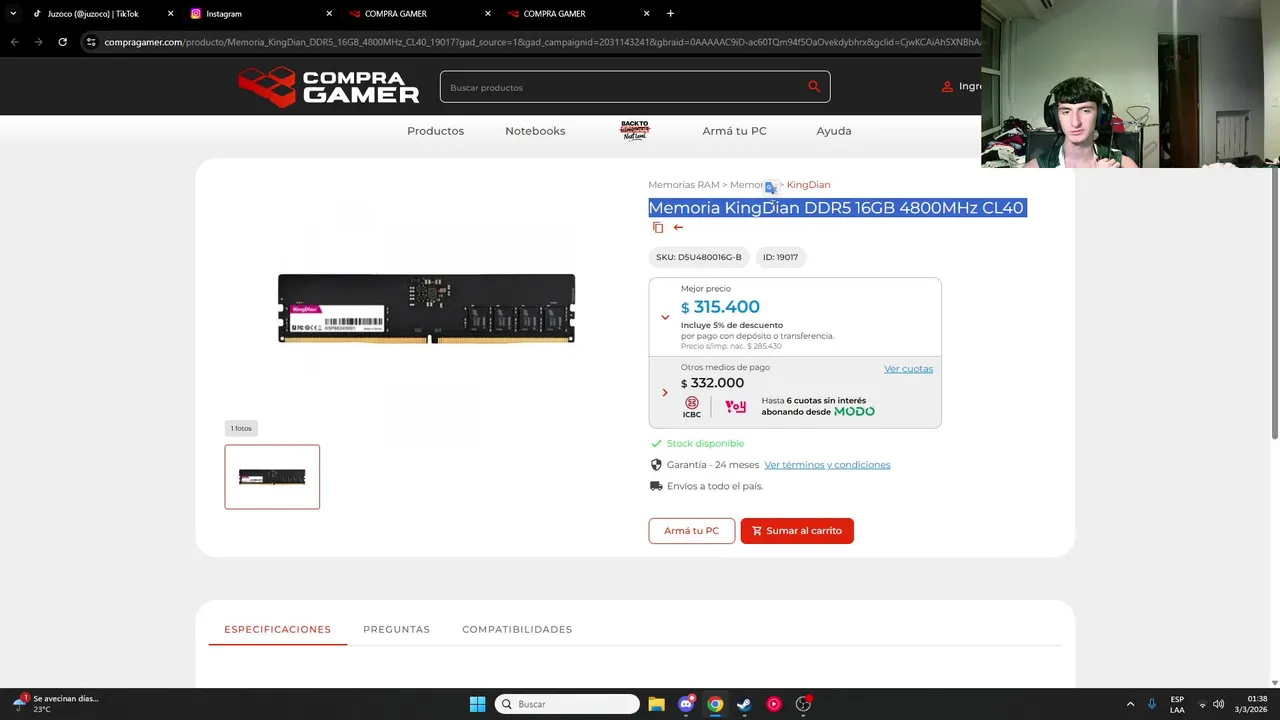Click the Memorias RAM breadcrumb link
The image size is (1280, 720).
coord(684,185)
